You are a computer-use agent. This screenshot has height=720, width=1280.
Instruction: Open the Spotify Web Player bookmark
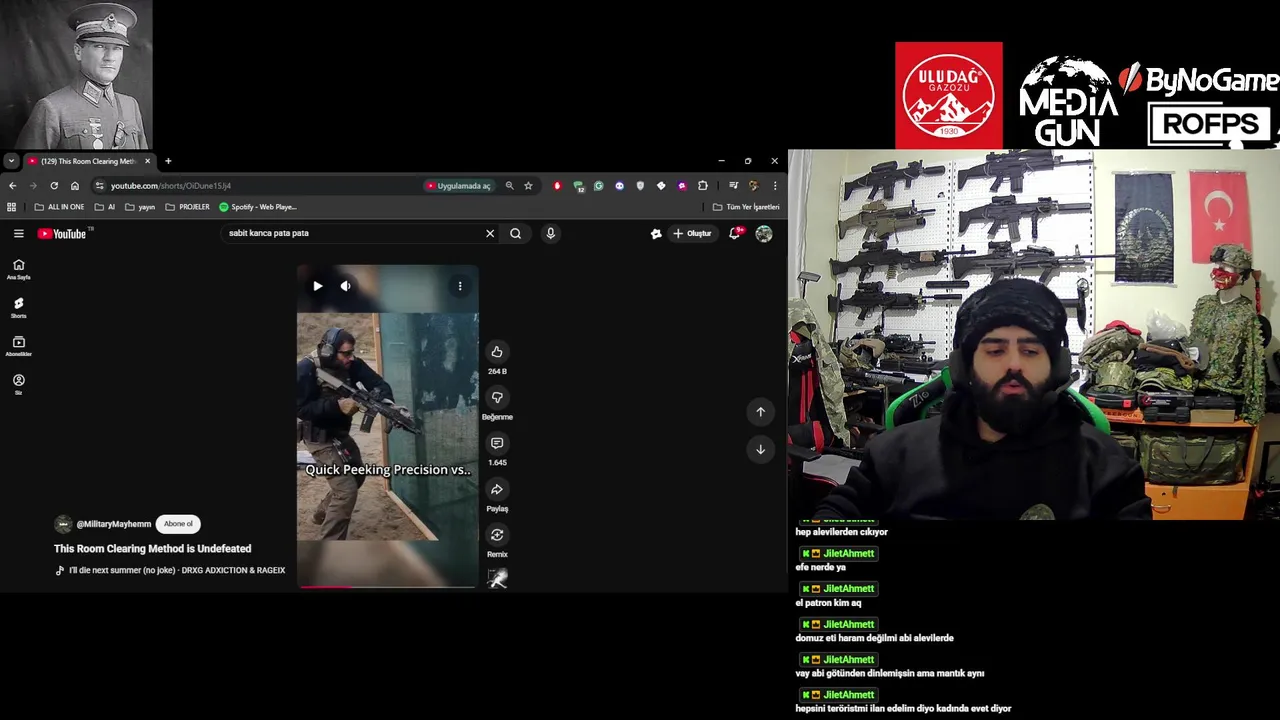pyautogui.click(x=258, y=207)
